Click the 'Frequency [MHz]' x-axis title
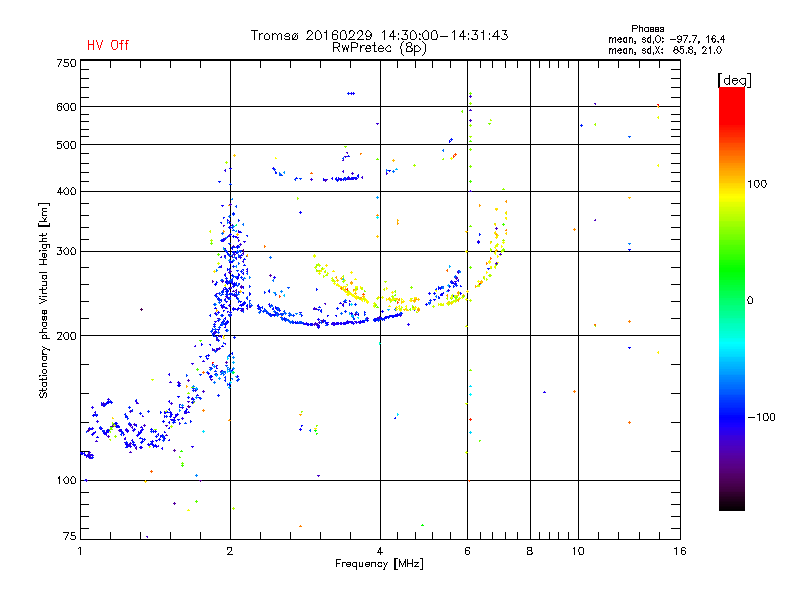The width and height of the screenshot is (800, 600). pyautogui.click(x=379, y=563)
